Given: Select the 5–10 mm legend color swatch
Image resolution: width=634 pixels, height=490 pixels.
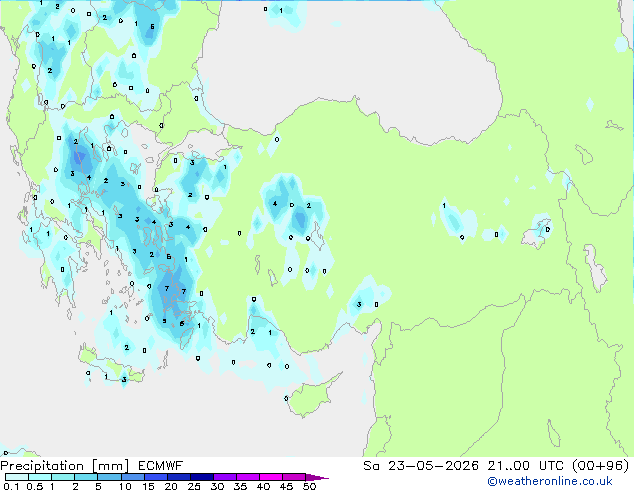Looking at the screenshot, I should pos(110,477).
